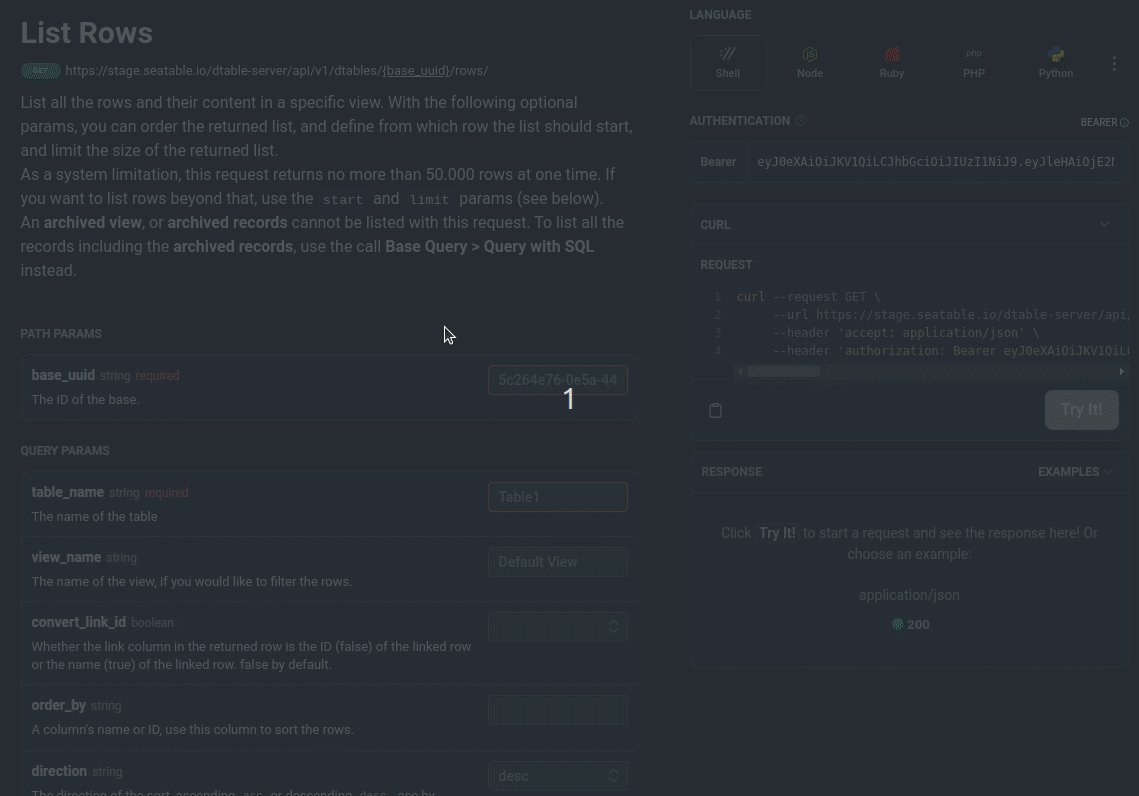1139x796 pixels.
Task: Select the Python language option
Action: (x=1055, y=63)
